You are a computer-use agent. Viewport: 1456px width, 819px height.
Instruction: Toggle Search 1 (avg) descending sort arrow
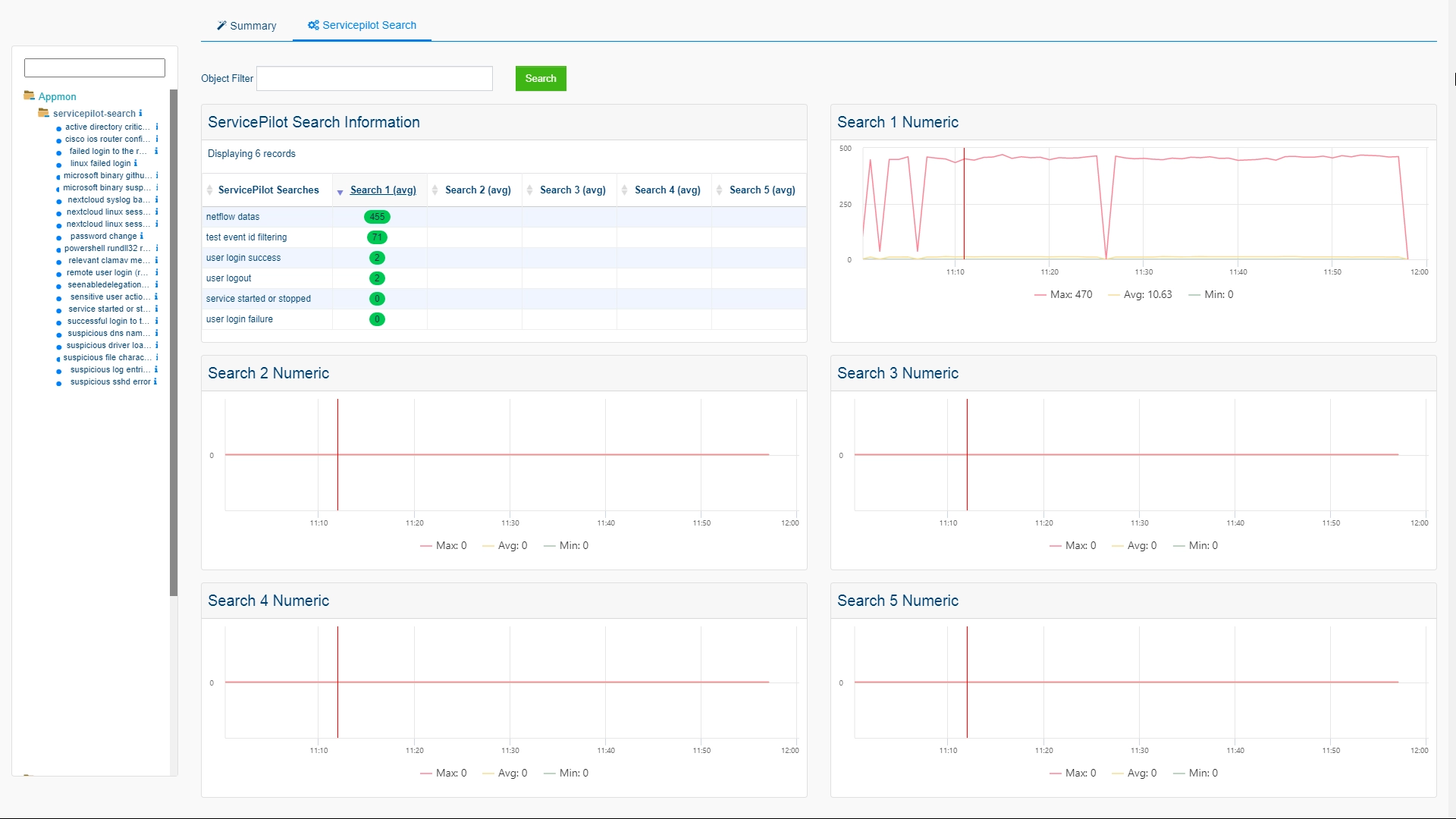click(x=340, y=193)
